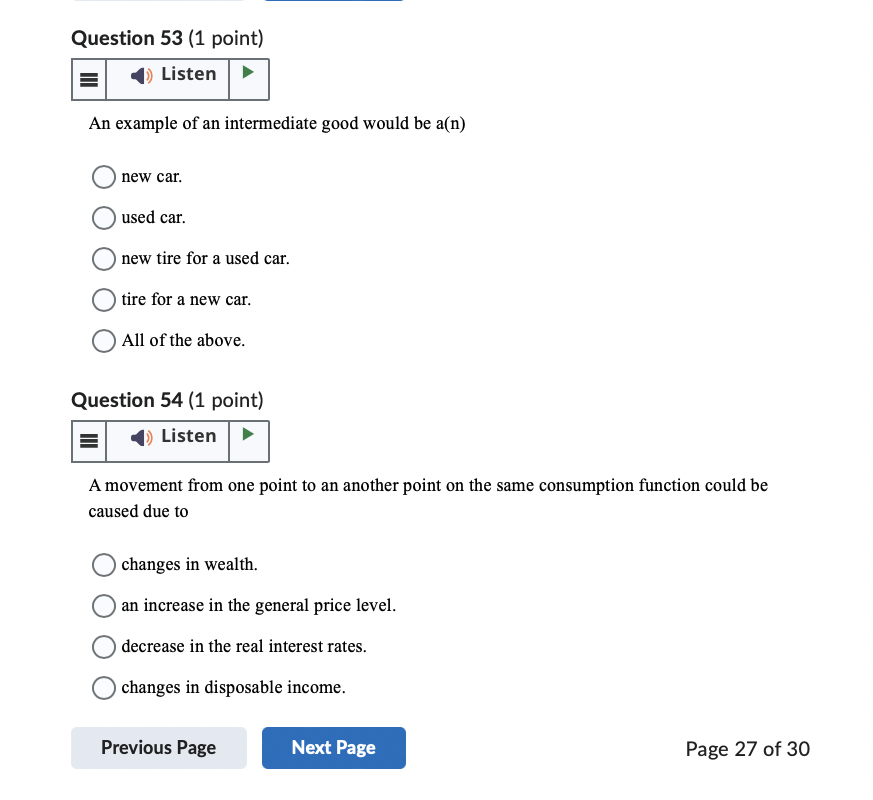The width and height of the screenshot is (873, 800).
Task: Select 'an increase in the general price level.'
Action: (x=103, y=606)
